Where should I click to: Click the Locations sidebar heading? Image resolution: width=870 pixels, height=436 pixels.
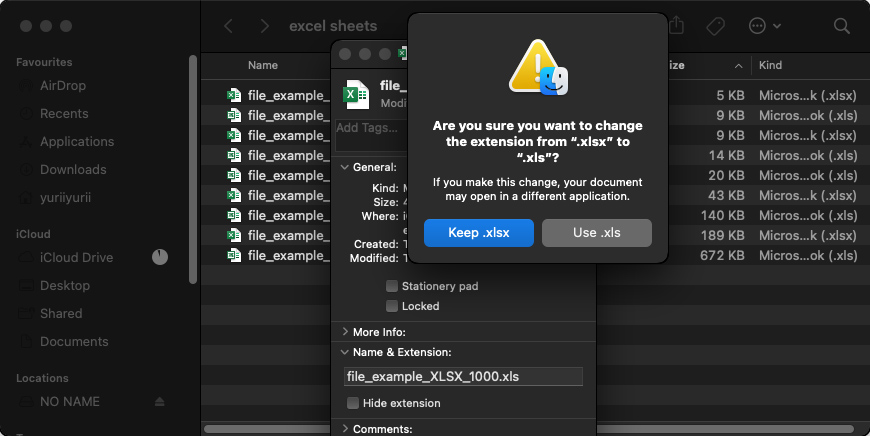coord(42,378)
